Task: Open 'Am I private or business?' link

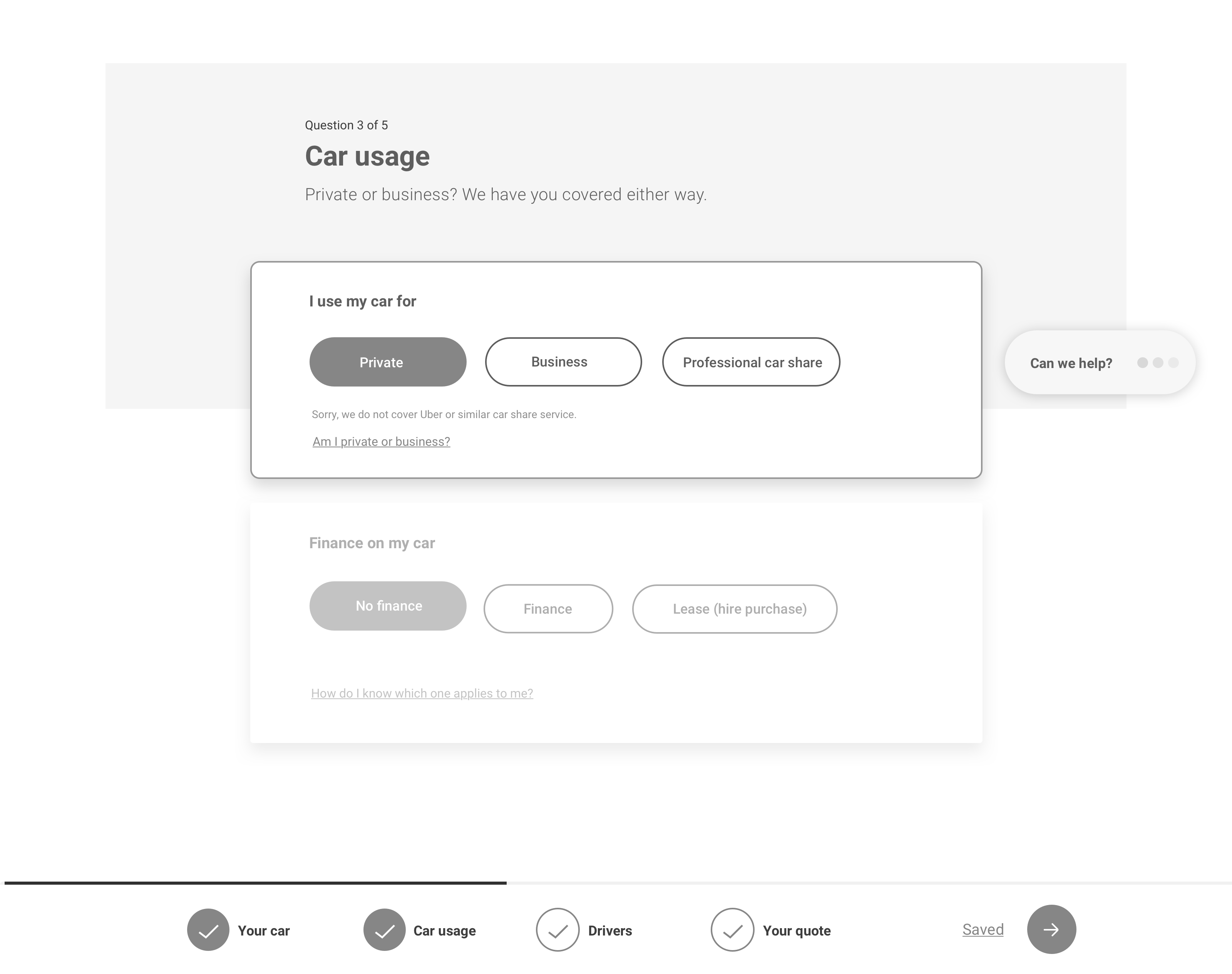Action: 381,441
